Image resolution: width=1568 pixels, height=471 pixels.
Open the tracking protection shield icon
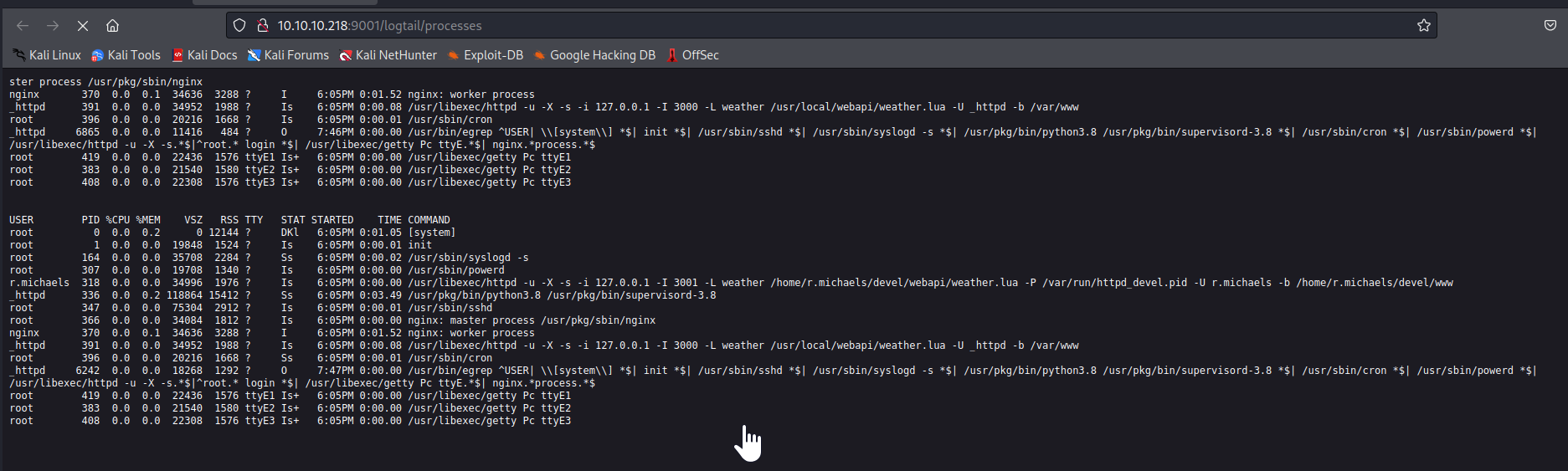[239, 26]
